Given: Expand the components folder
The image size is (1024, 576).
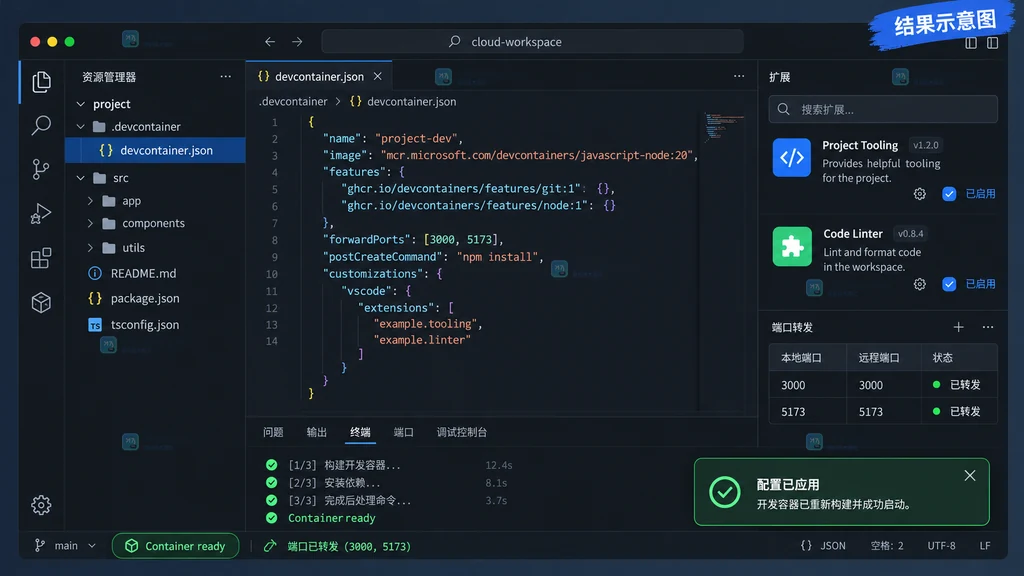Looking at the screenshot, I should coord(90,223).
